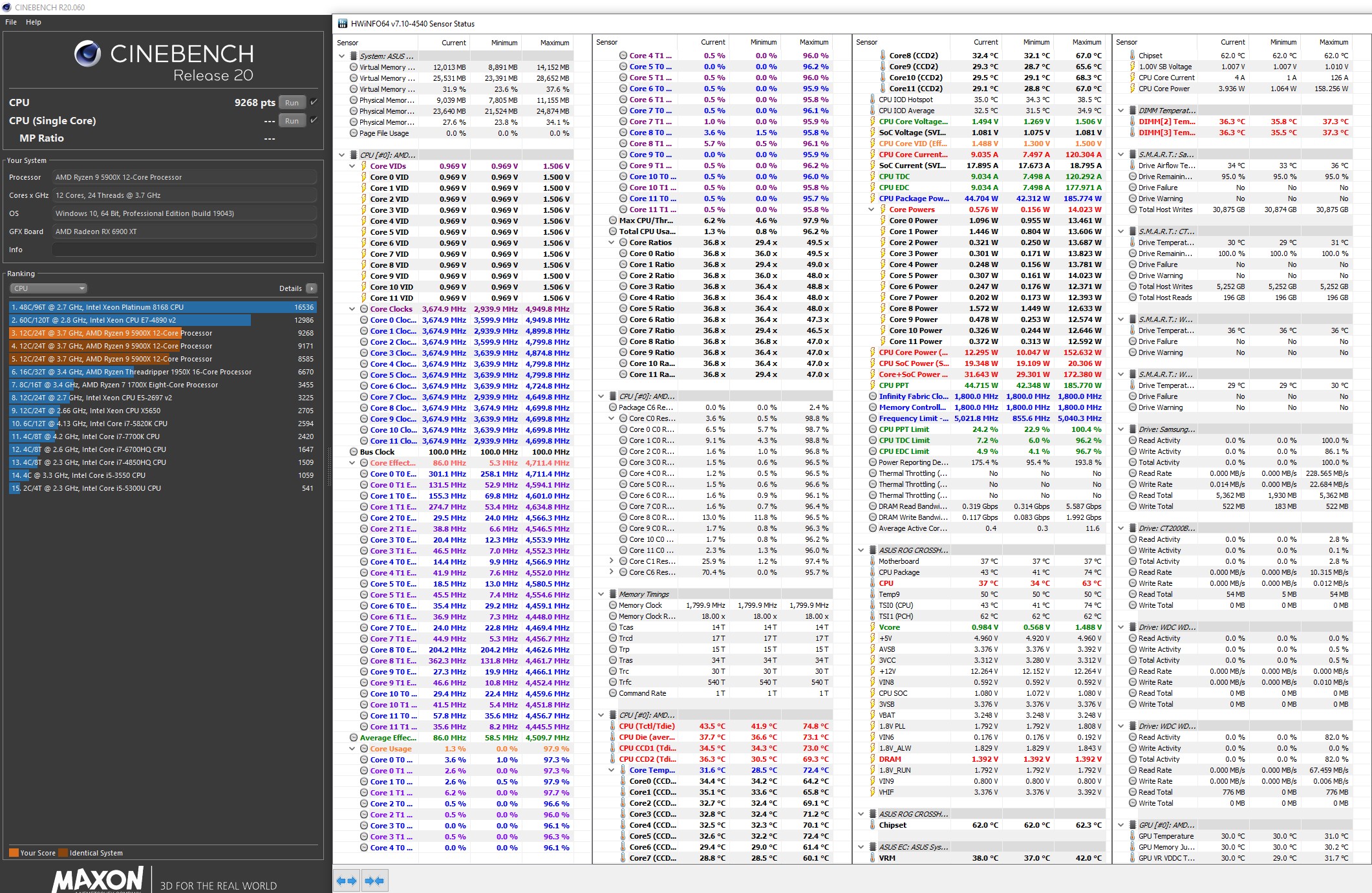Viewport: 1372px width, 893px height.
Task: Click the expand sensor columns arrows button
Action: 347,881
